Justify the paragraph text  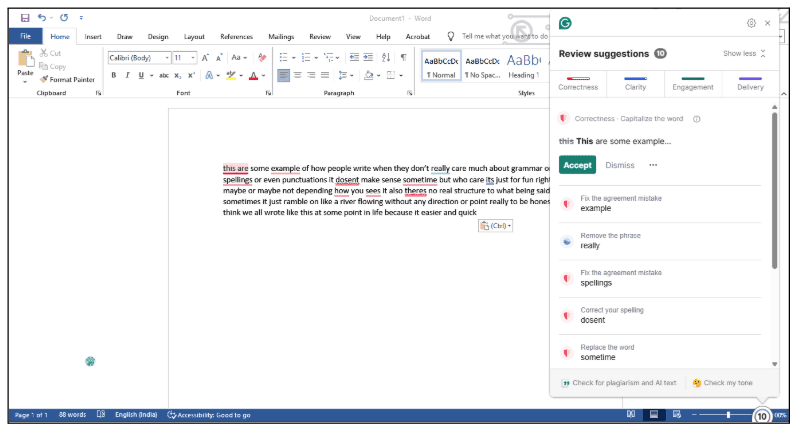[x=325, y=75]
